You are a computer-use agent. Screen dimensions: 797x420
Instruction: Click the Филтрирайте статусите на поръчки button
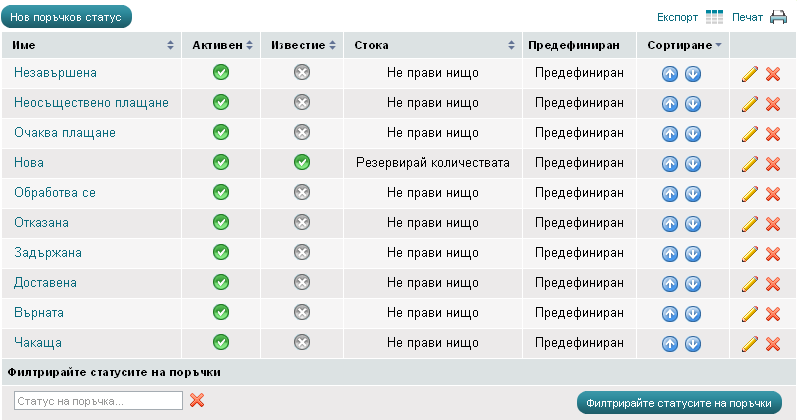pyautogui.click(x=679, y=402)
